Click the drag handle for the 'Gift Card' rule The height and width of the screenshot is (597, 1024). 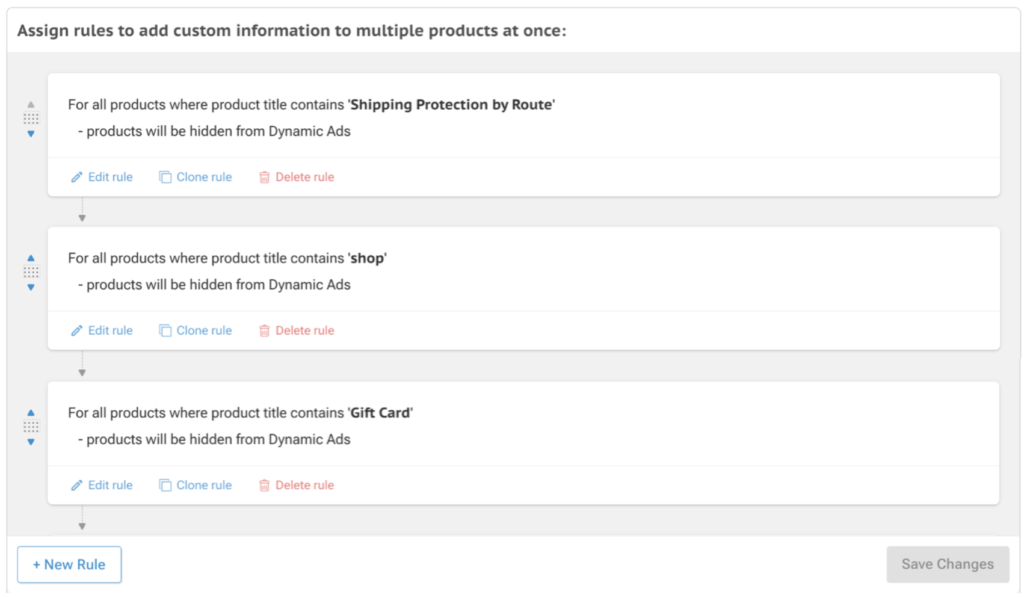[x=31, y=427]
